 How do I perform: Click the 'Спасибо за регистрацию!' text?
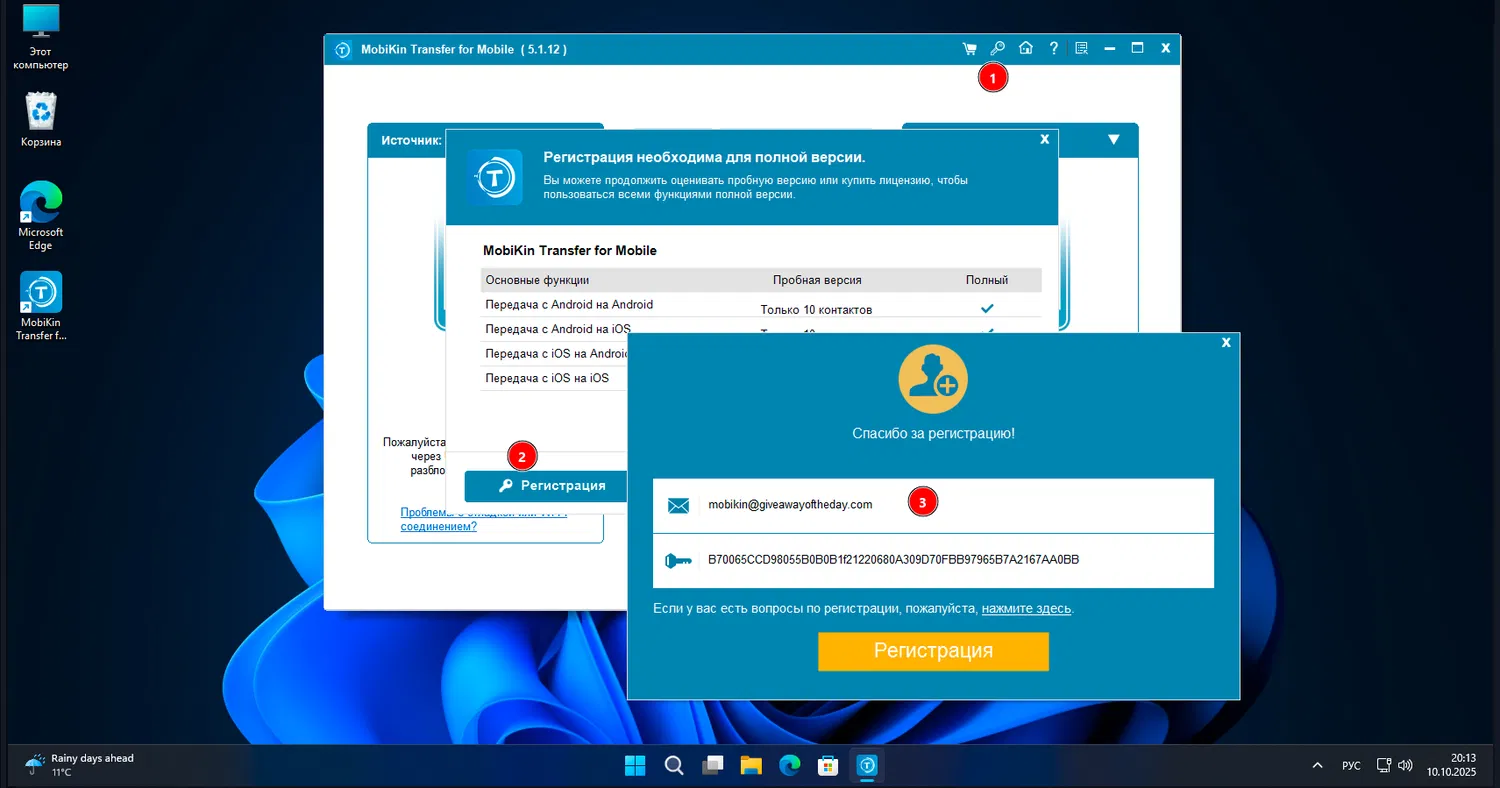933,434
